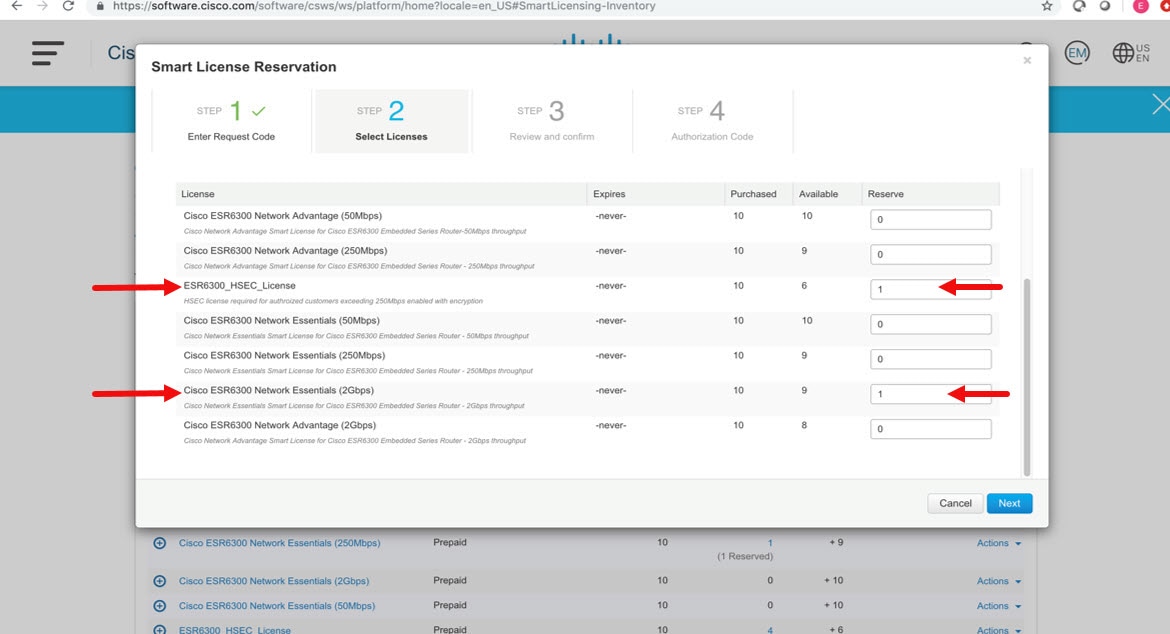Switch to Step 3 Review and confirm

[x=552, y=119]
